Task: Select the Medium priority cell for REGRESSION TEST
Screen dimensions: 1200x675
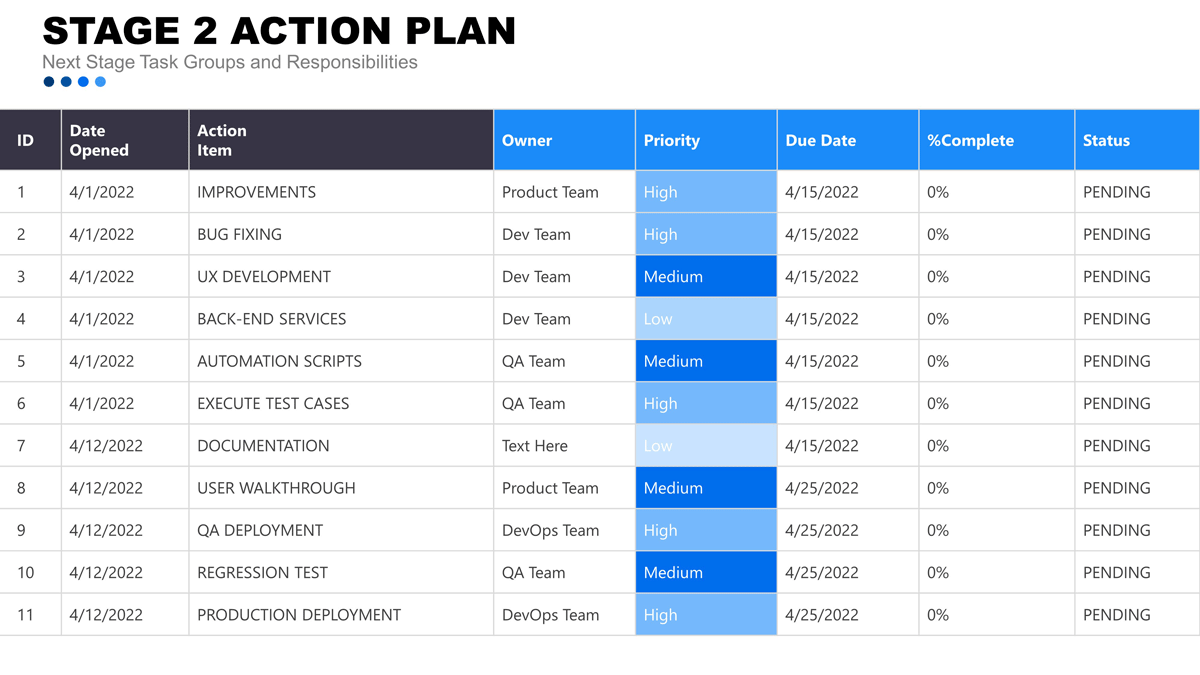Action: [x=707, y=572]
